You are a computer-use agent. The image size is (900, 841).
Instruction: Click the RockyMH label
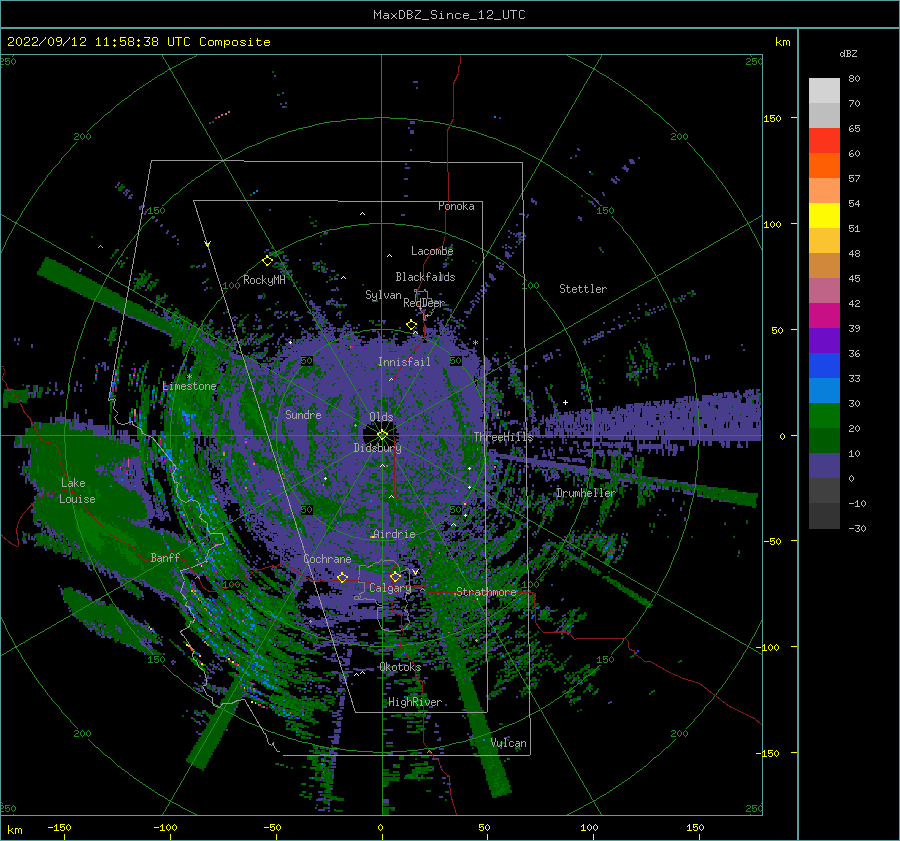click(264, 280)
